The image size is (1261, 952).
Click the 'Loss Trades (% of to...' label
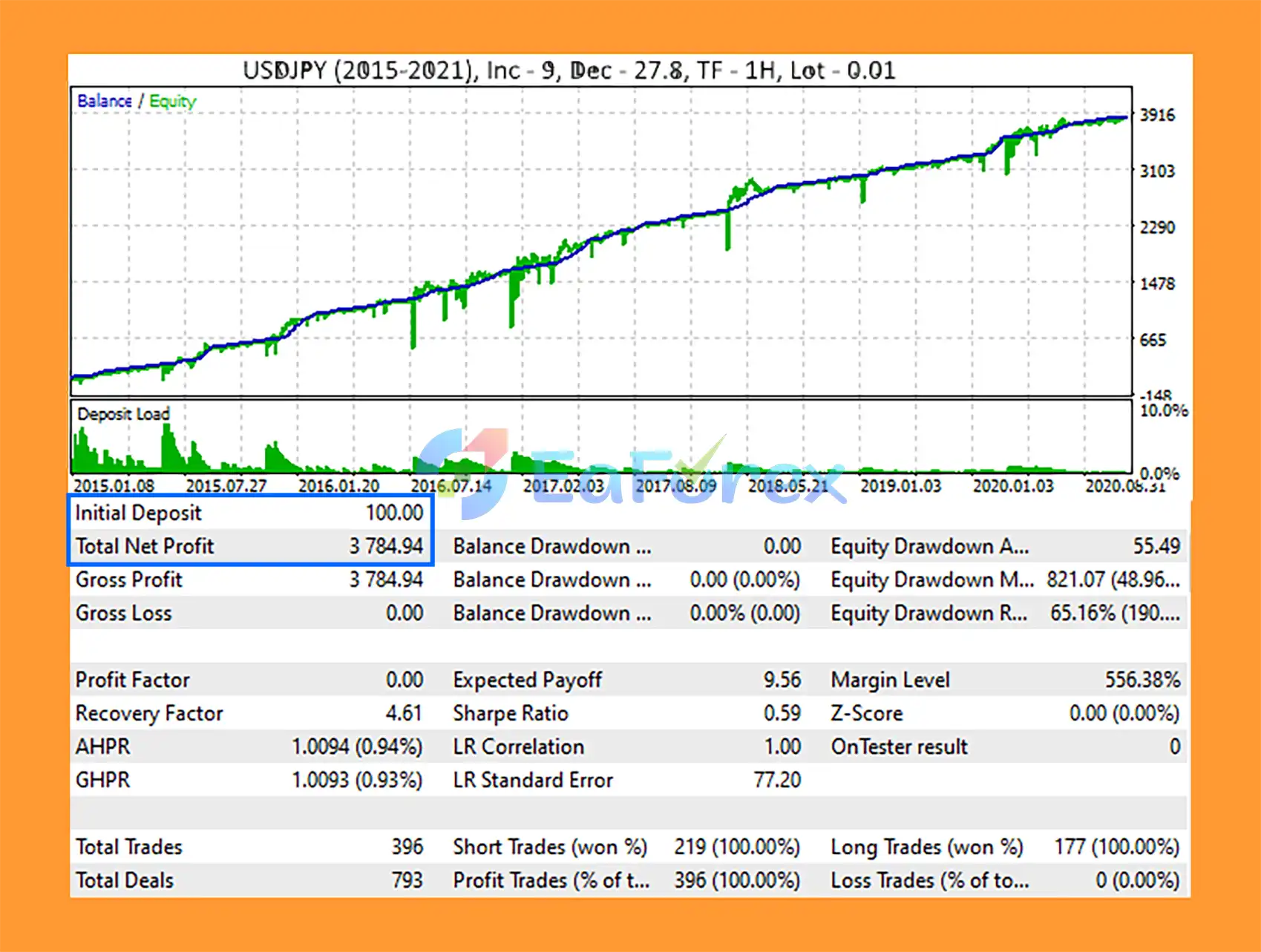click(930, 880)
